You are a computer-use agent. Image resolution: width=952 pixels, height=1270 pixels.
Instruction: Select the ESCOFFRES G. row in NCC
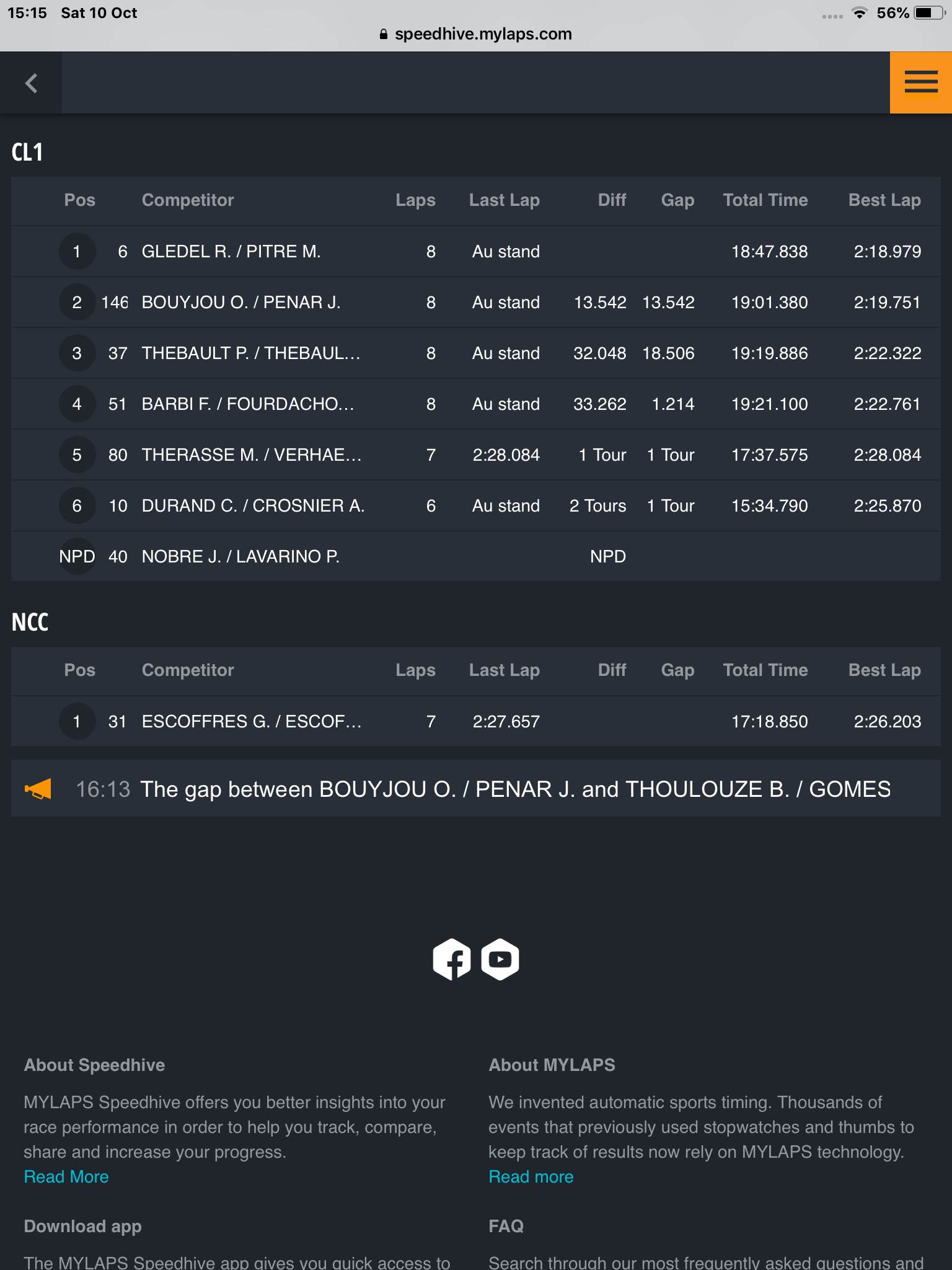[x=476, y=721]
